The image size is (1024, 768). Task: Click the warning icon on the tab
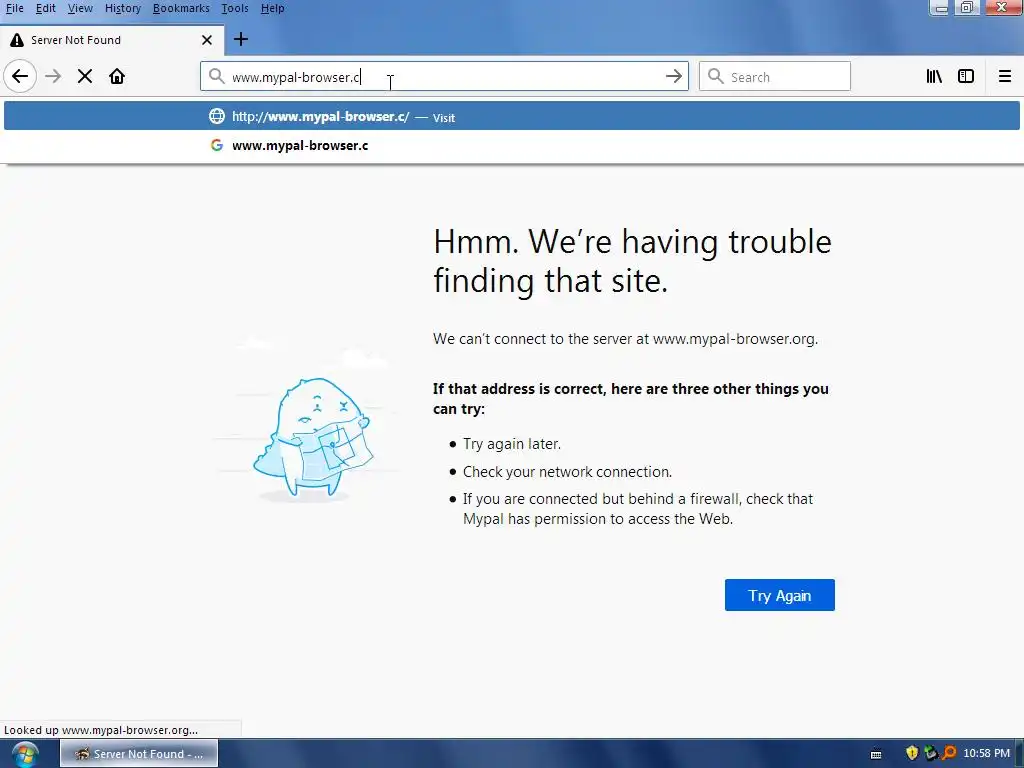17,40
